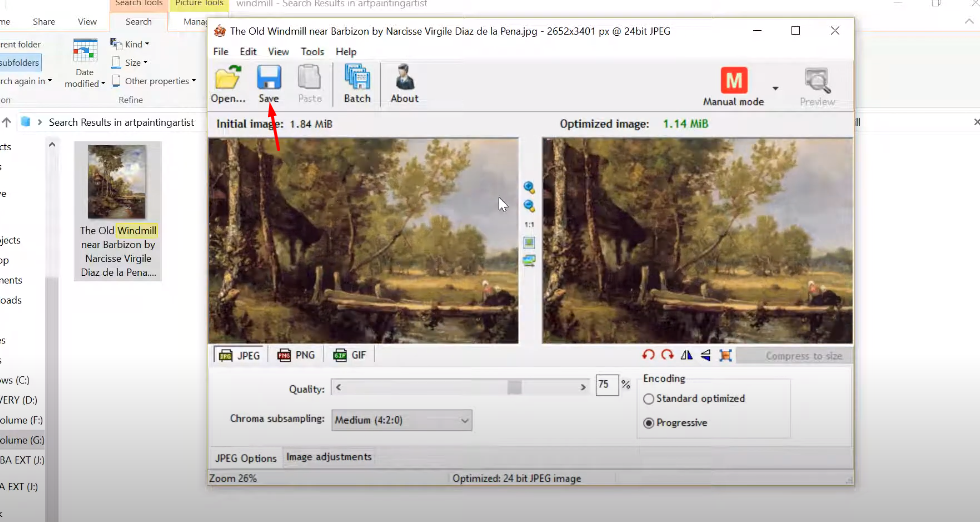Click the Quality slider right arrow

pyautogui.click(x=582, y=388)
